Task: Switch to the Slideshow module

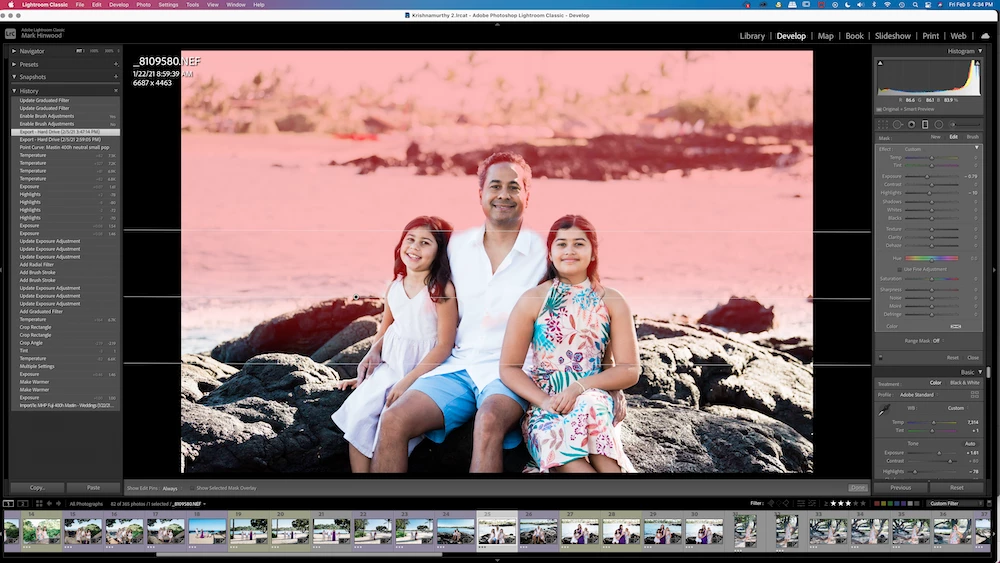Action: [x=892, y=36]
